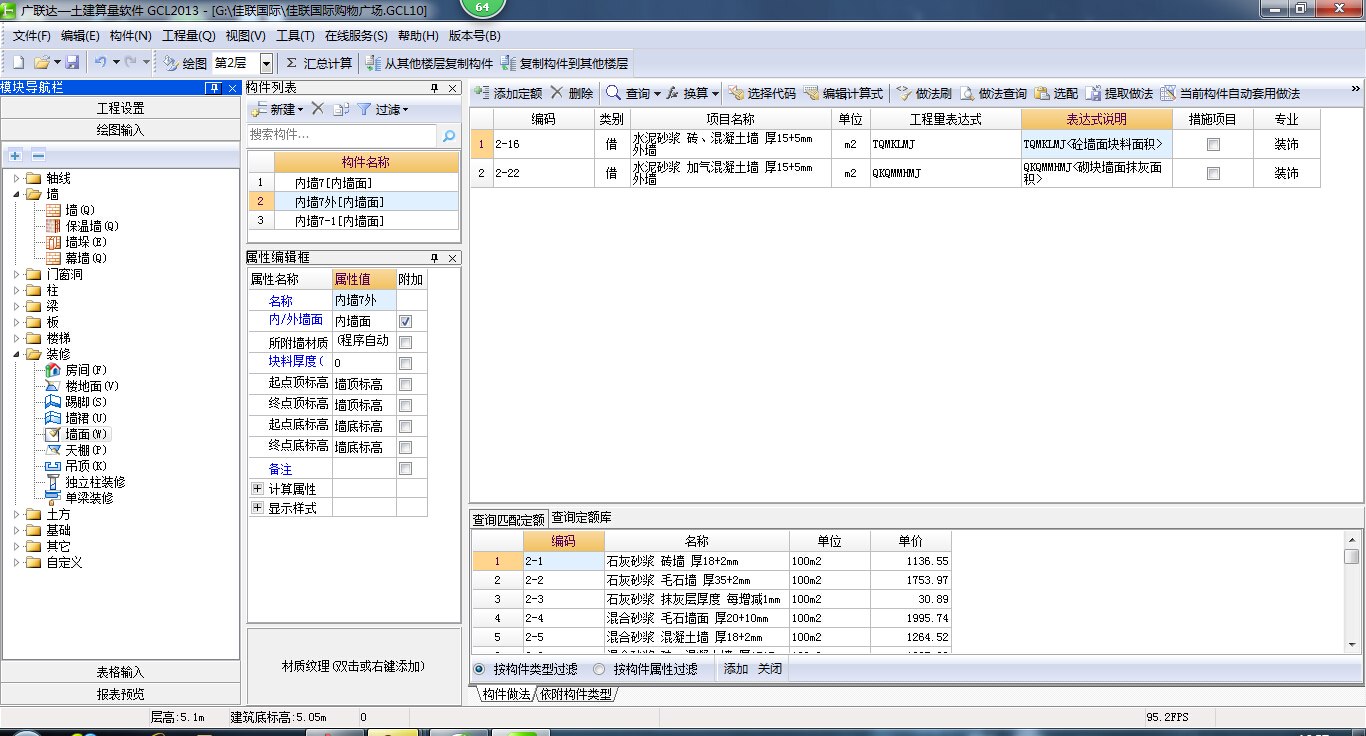Switch to 查询定额库 tab
The height and width of the screenshot is (736, 1366).
tap(581, 518)
